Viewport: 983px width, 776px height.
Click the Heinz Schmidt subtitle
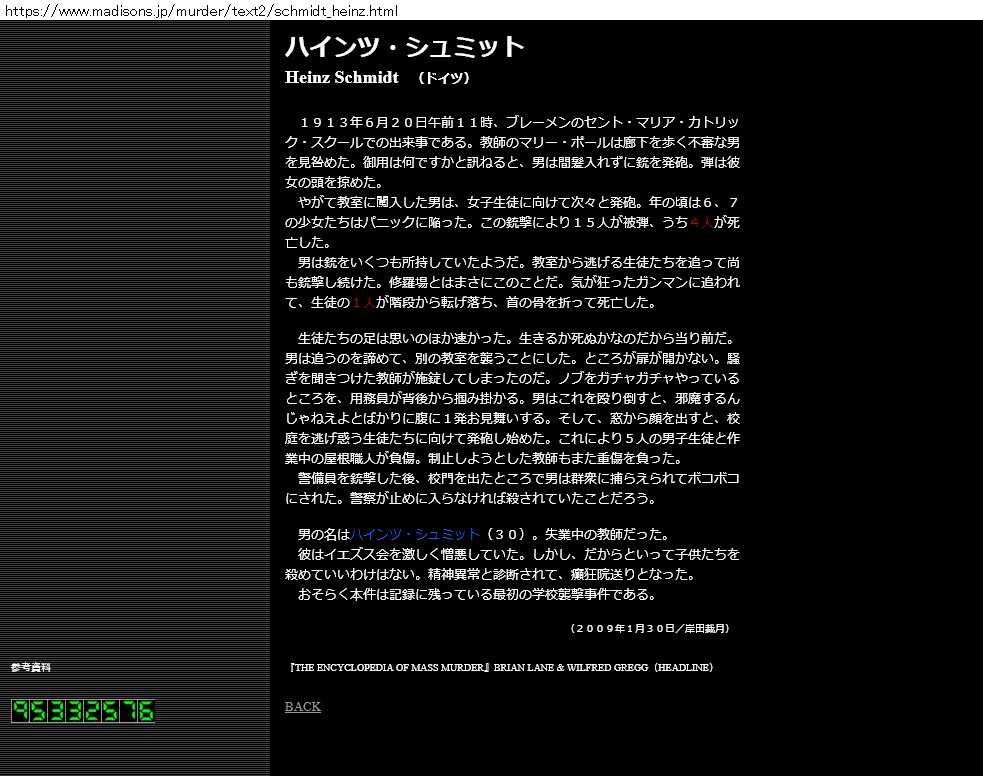pyautogui.click(x=341, y=78)
